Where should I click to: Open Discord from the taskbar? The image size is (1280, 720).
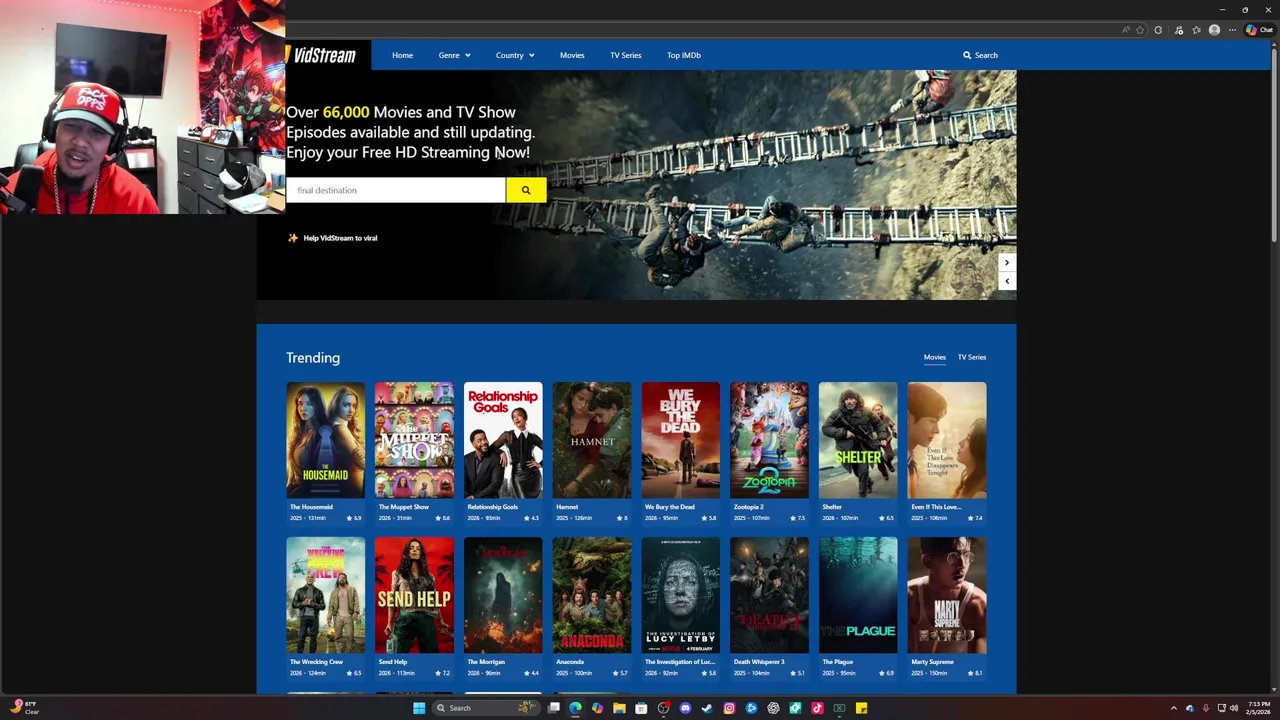[685, 708]
